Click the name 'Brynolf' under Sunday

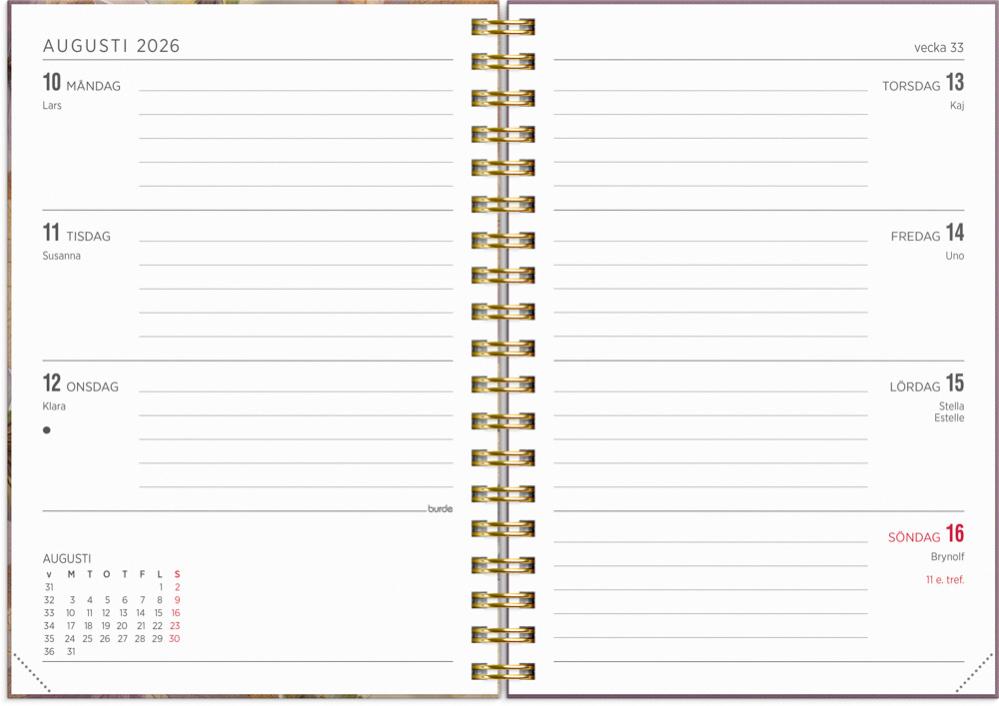(x=947, y=557)
